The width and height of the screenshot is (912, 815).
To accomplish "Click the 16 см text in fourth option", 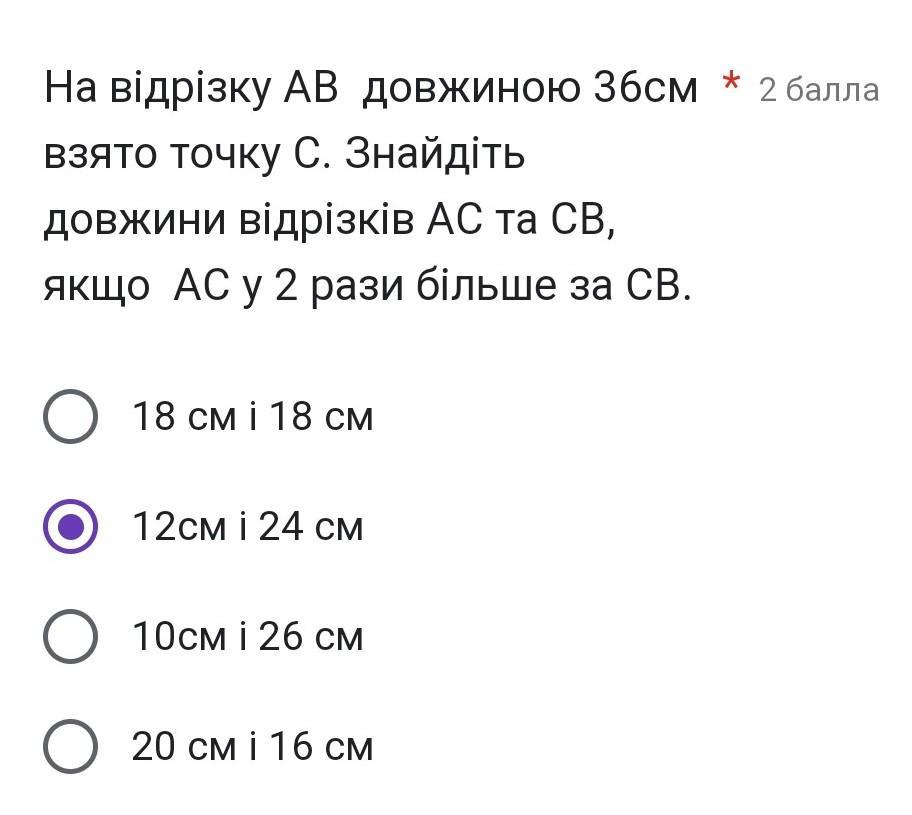I will pos(321,746).
